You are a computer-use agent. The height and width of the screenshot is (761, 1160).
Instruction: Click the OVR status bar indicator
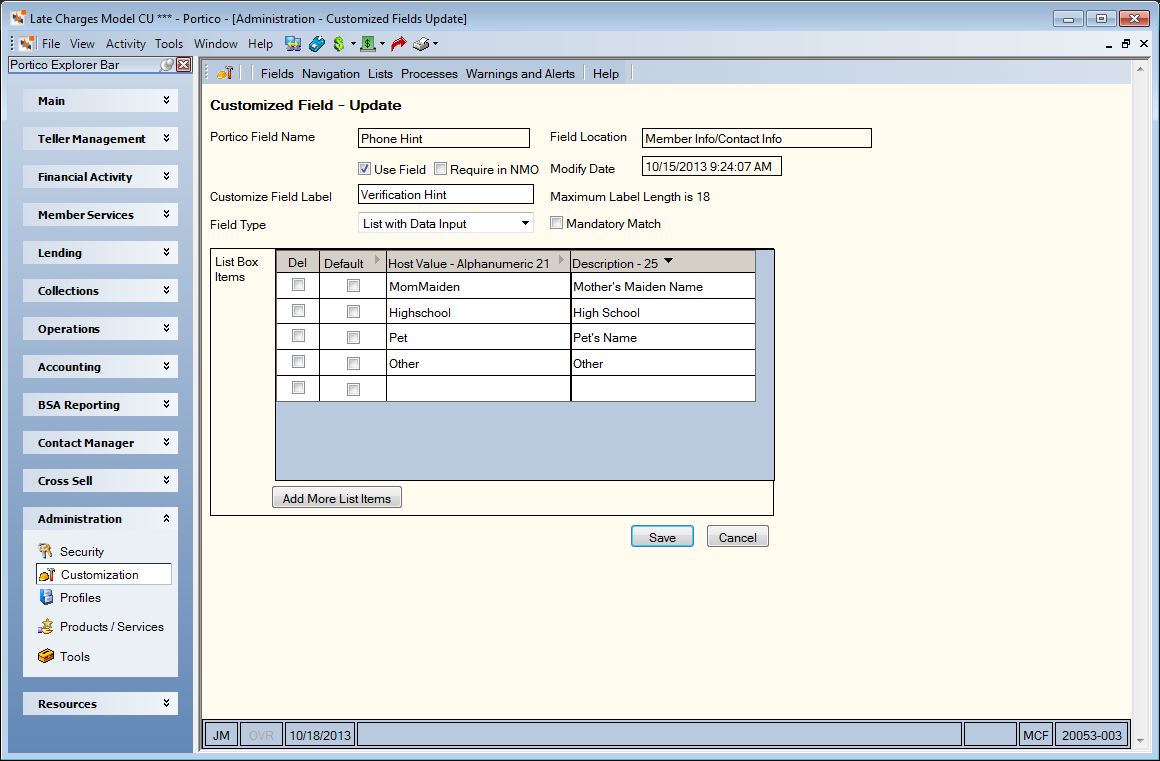(261, 735)
